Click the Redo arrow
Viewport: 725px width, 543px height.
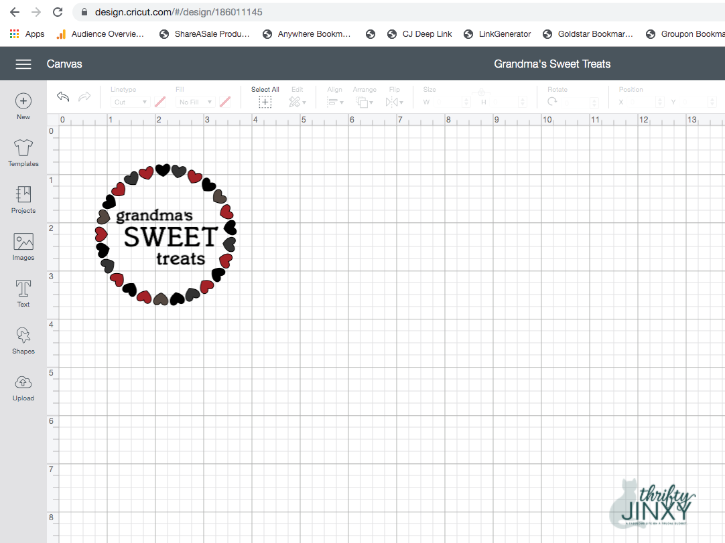(x=85, y=96)
